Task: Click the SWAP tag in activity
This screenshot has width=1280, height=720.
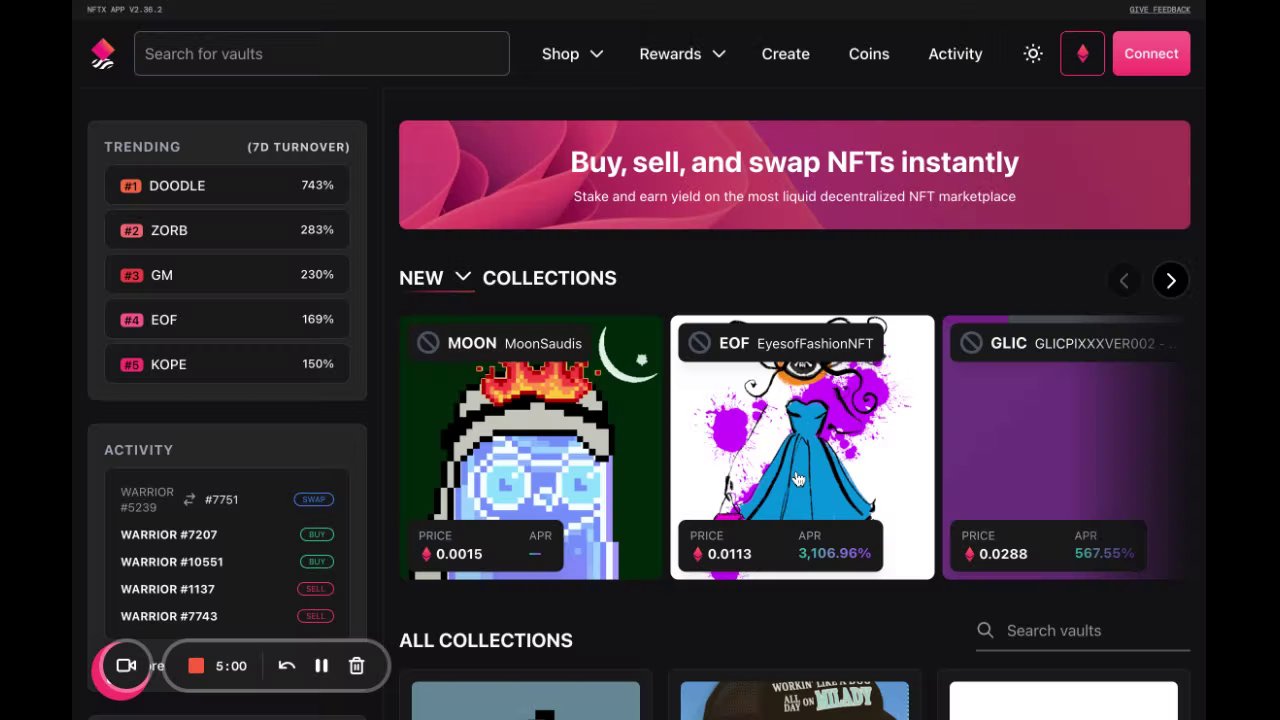Action: coord(314,499)
